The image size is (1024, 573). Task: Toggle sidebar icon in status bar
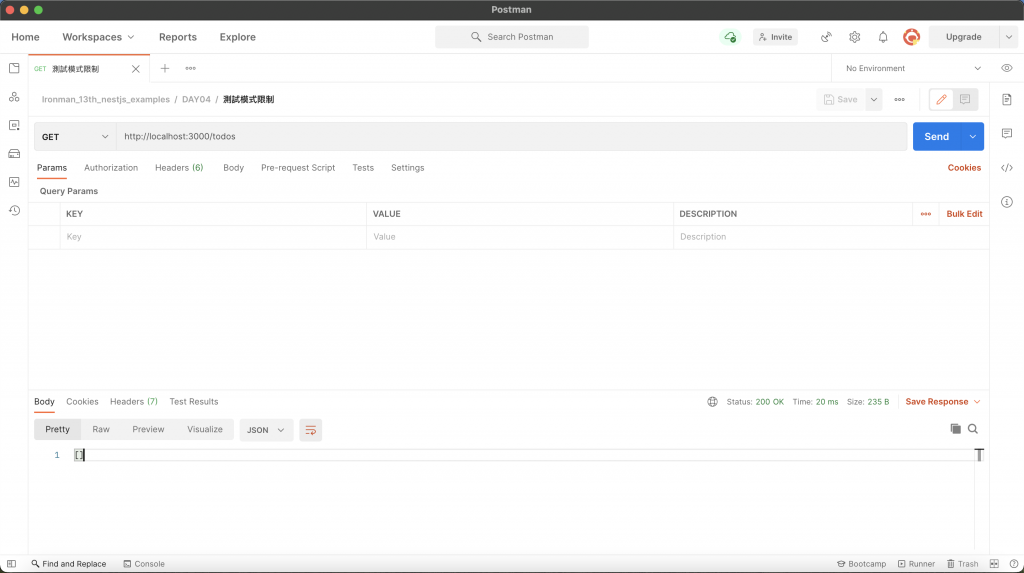point(11,564)
